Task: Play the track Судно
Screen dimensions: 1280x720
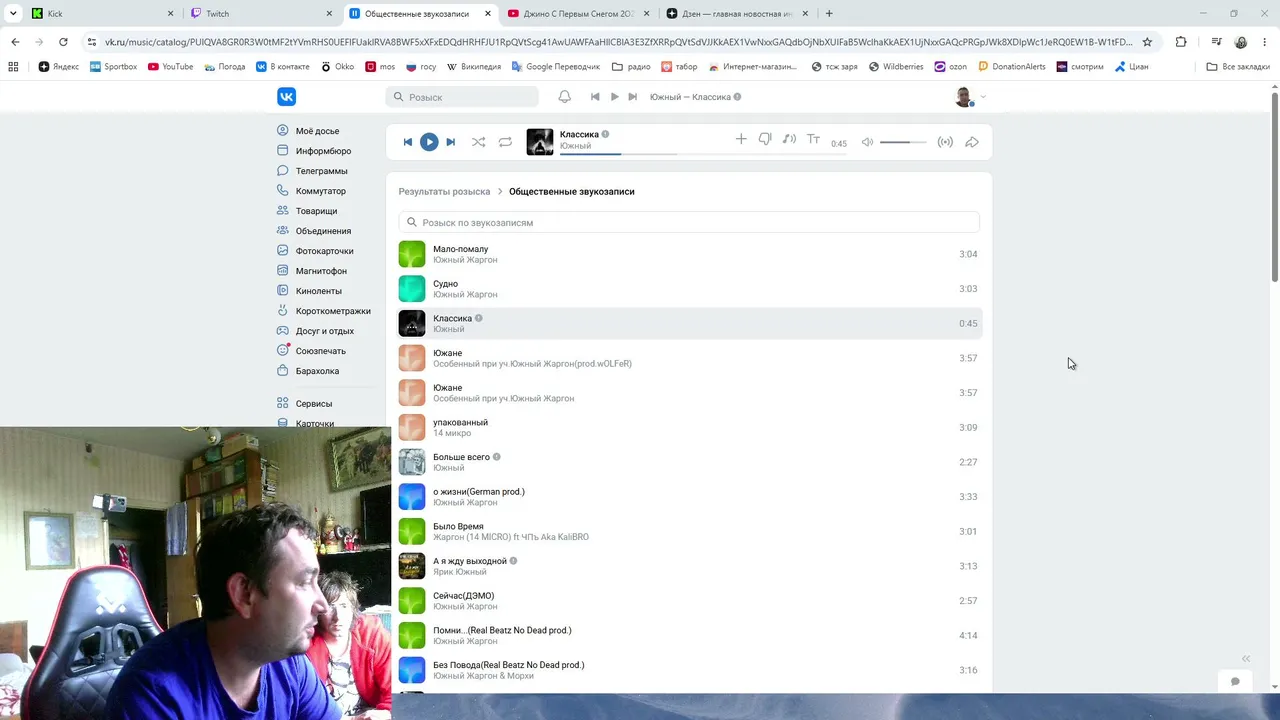Action: pyautogui.click(x=689, y=289)
